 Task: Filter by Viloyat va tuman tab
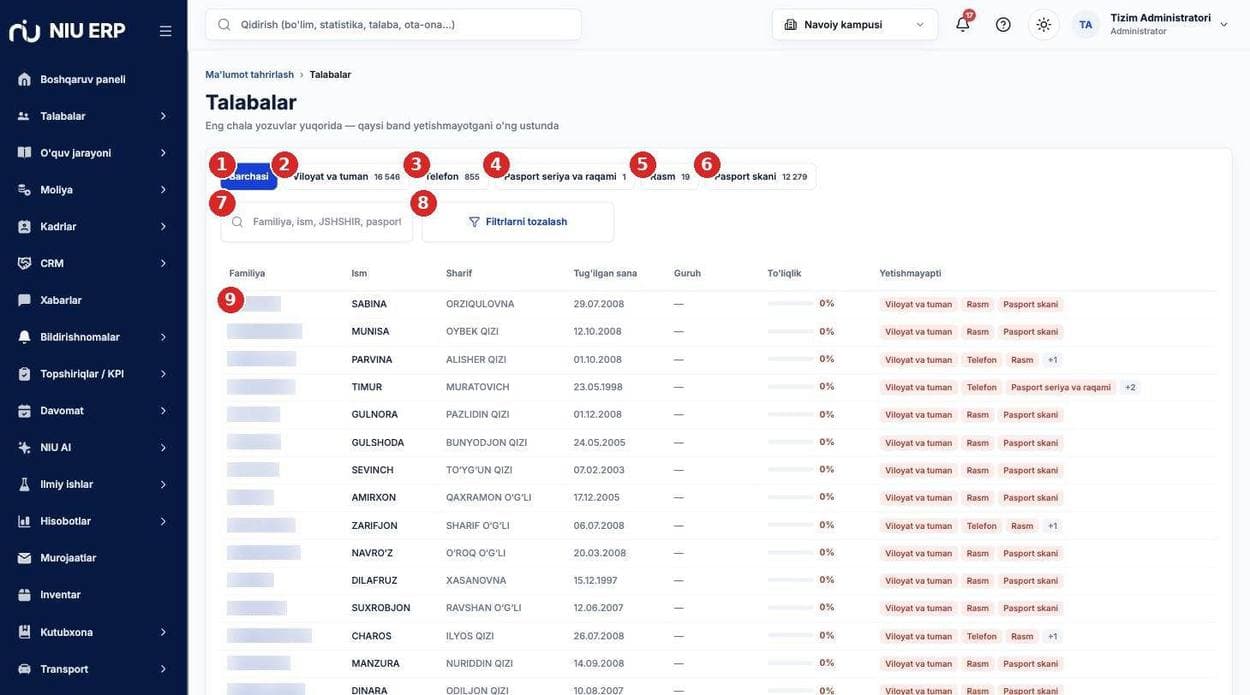tap(345, 177)
